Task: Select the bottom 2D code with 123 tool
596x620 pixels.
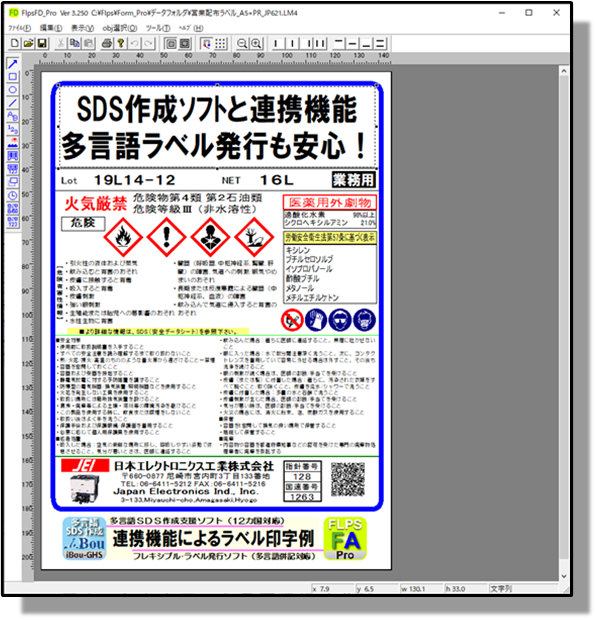Action: (13, 222)
